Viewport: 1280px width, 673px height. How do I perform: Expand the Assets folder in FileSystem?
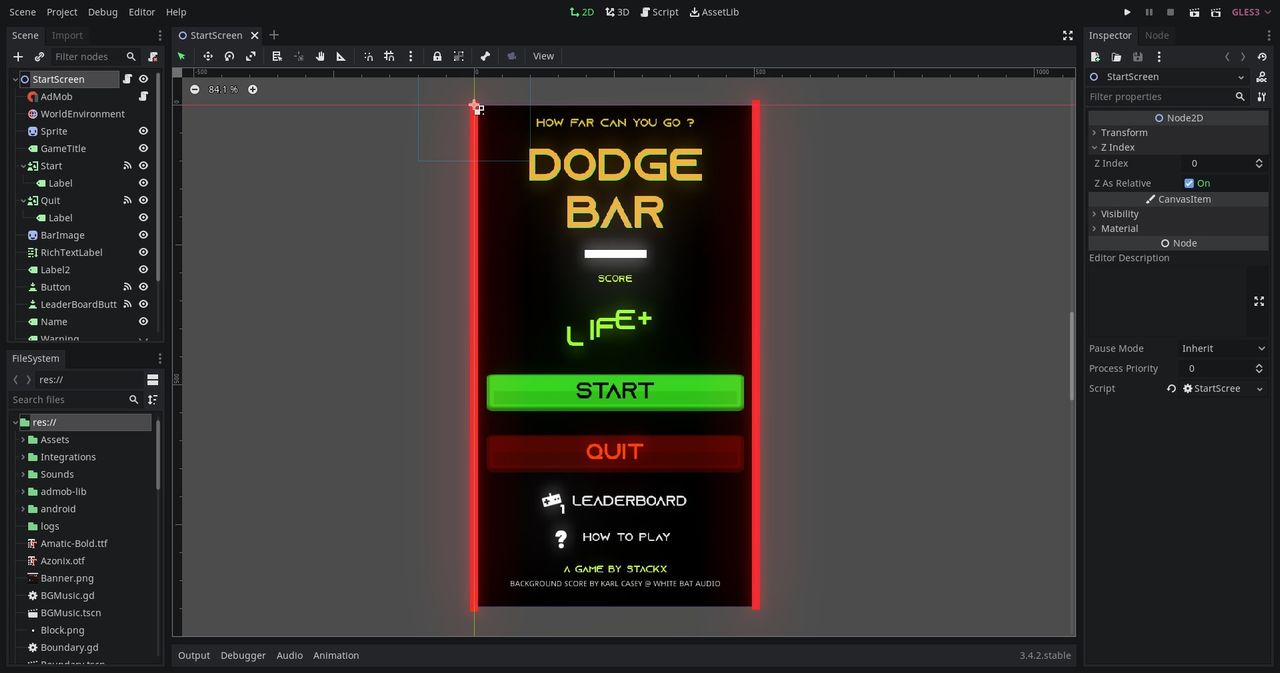pos(23,440)
